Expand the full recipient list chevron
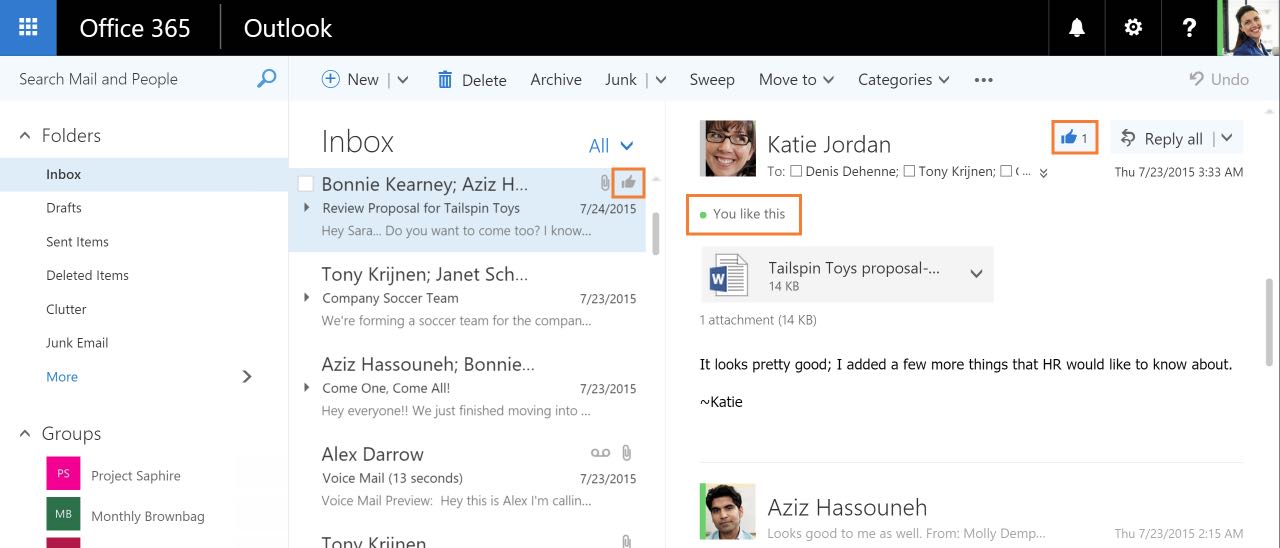The width and height of the screenshot is (1280, 548). [1043, 173]
